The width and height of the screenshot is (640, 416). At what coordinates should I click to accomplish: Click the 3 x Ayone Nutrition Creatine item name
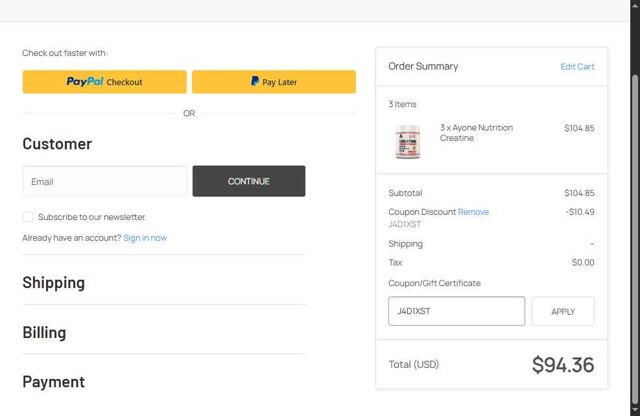(476, 133)
